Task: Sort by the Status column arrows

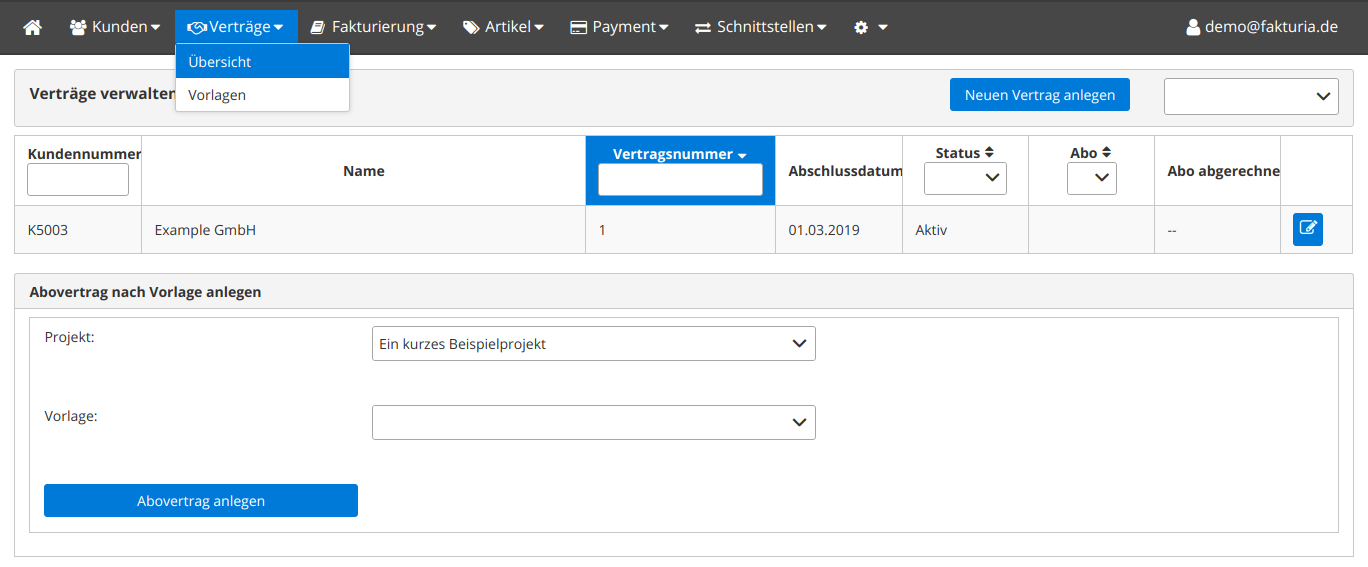Action: point(989,153)
